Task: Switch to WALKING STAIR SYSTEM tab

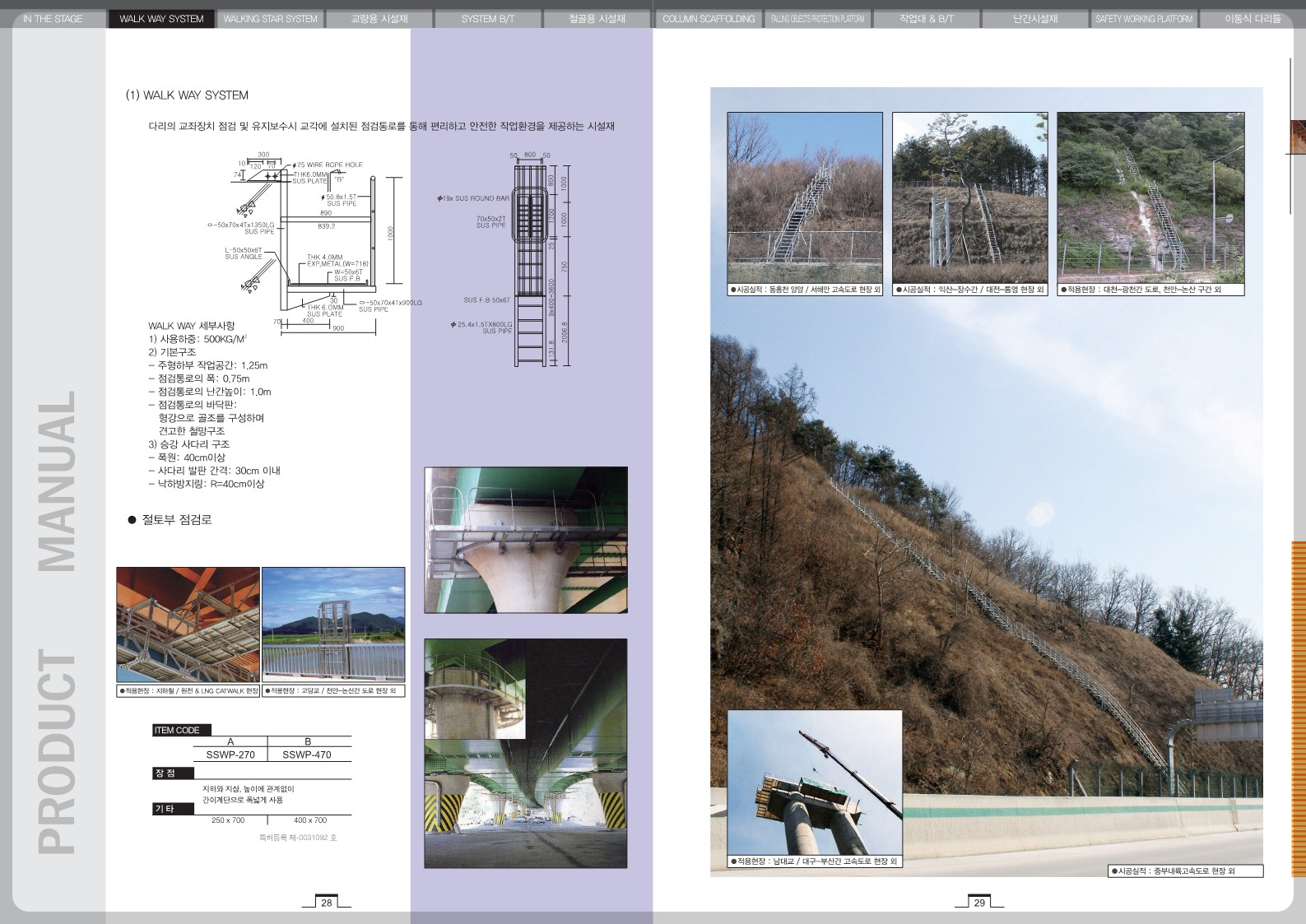Action: 270,19
